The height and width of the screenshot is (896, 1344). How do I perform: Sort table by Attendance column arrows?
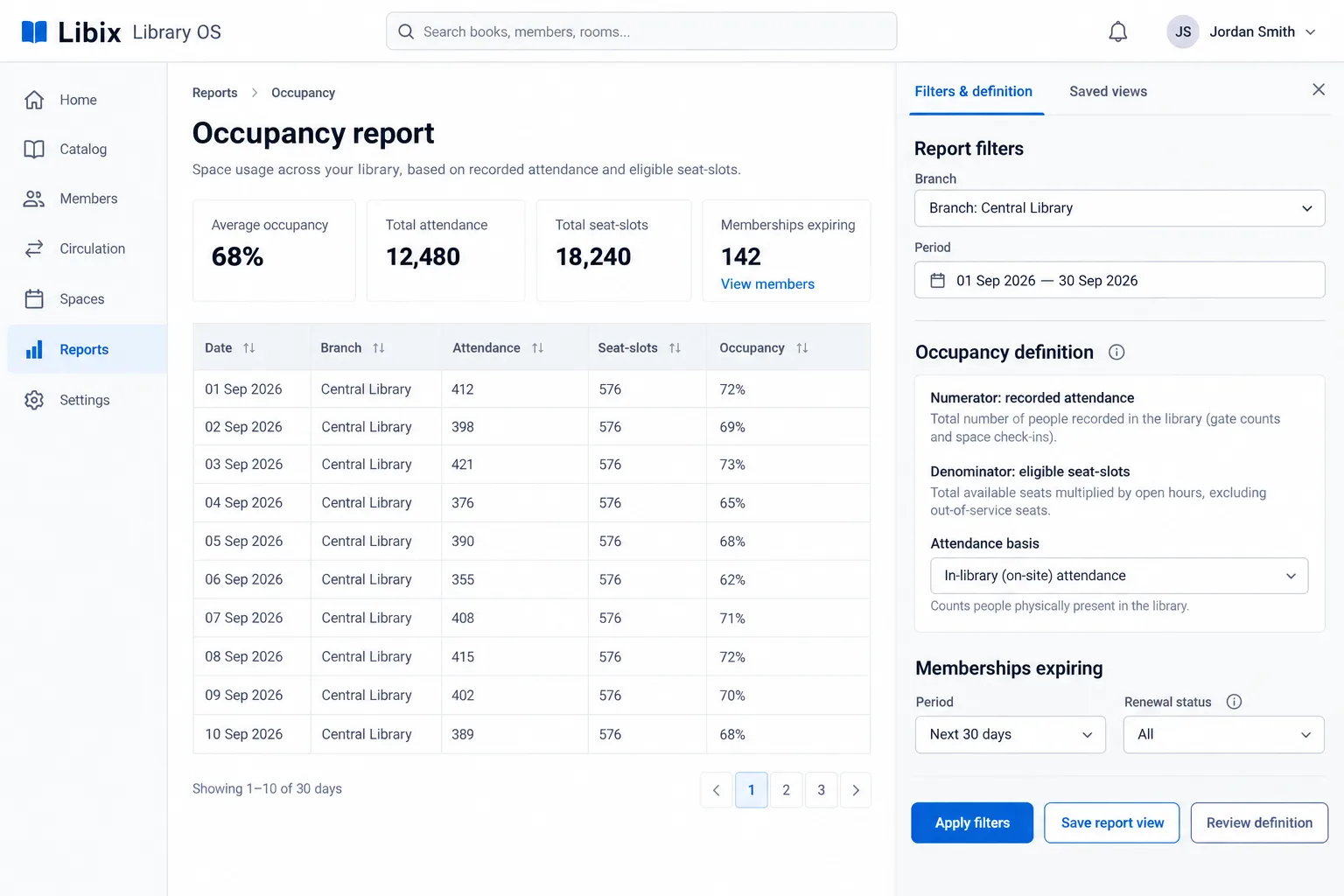[538, 348]
